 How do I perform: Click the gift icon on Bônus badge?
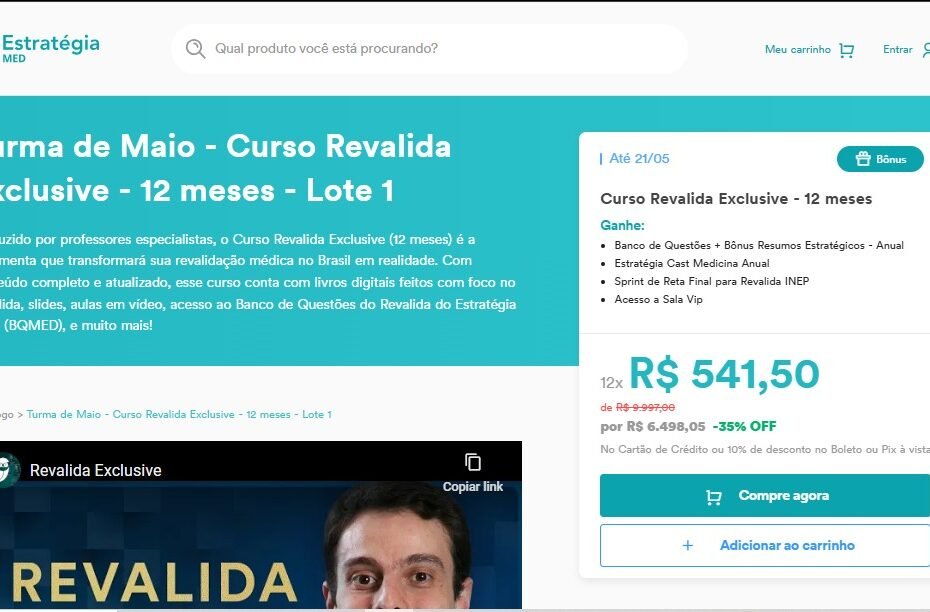coord(863,159)
